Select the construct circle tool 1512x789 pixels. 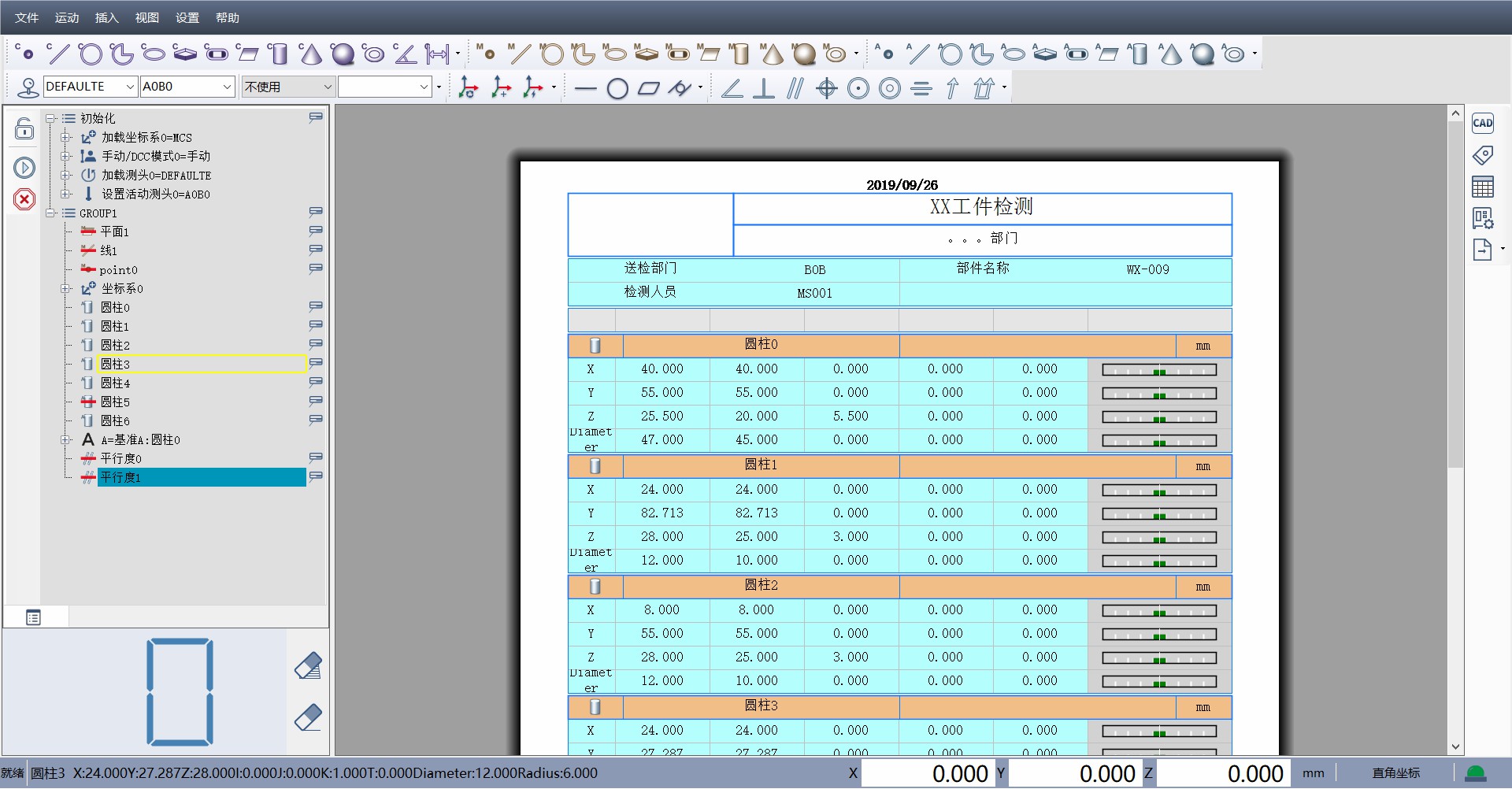[90, 54]
